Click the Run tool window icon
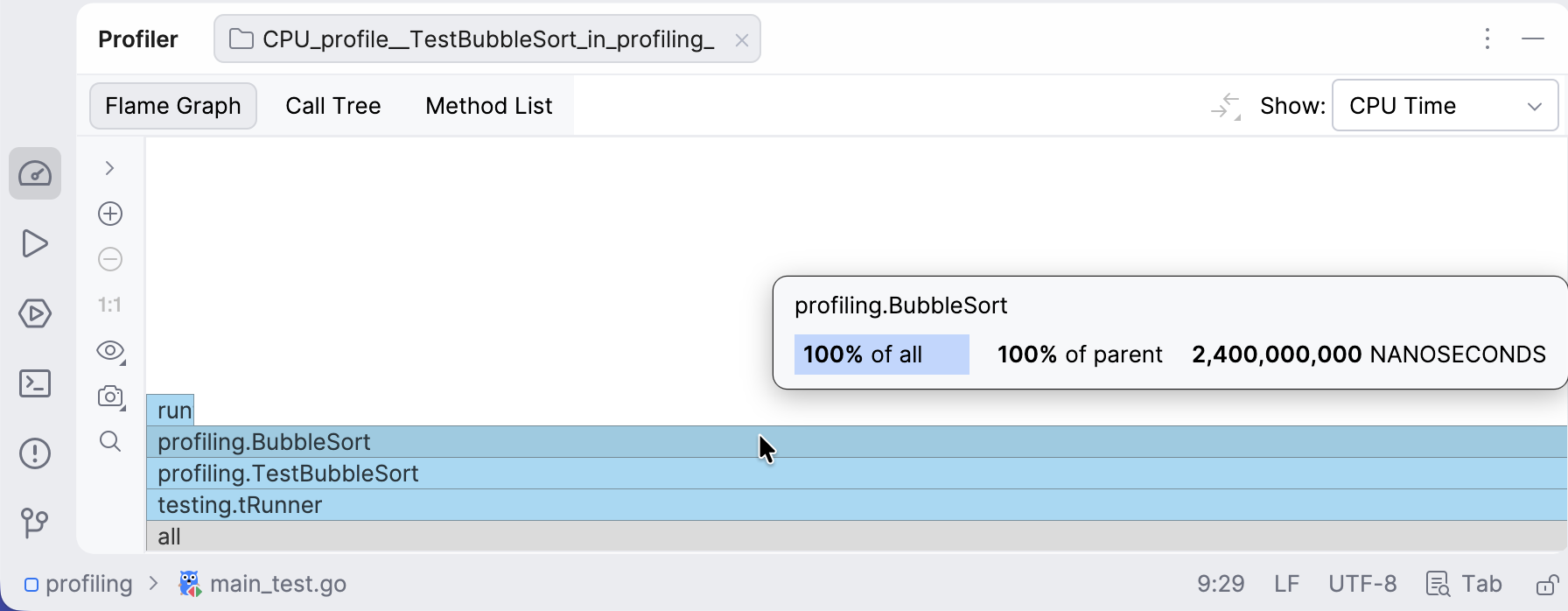Screen dimensions: 1568x611 point(35,243)
